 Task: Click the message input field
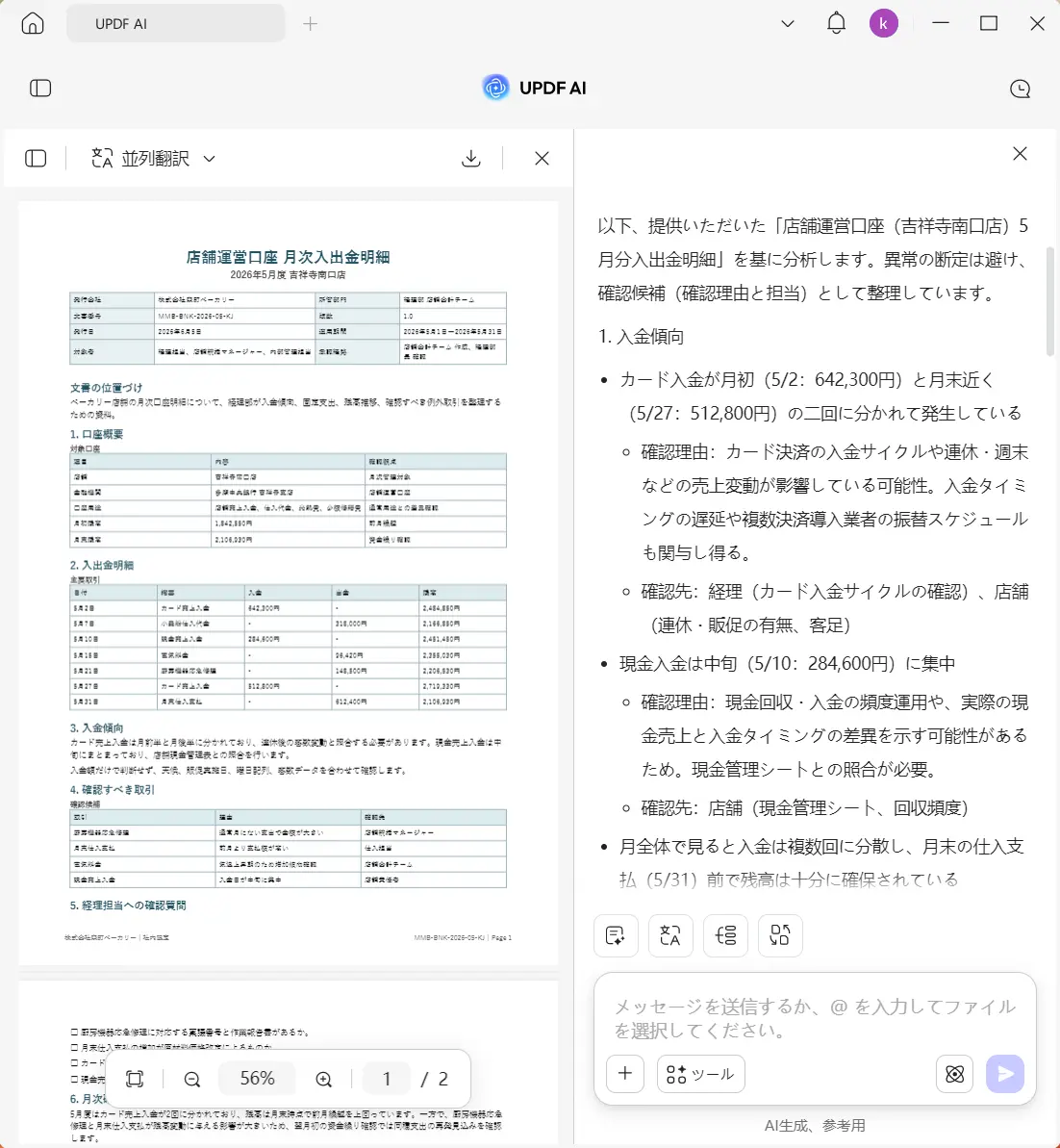[815, 1018]
